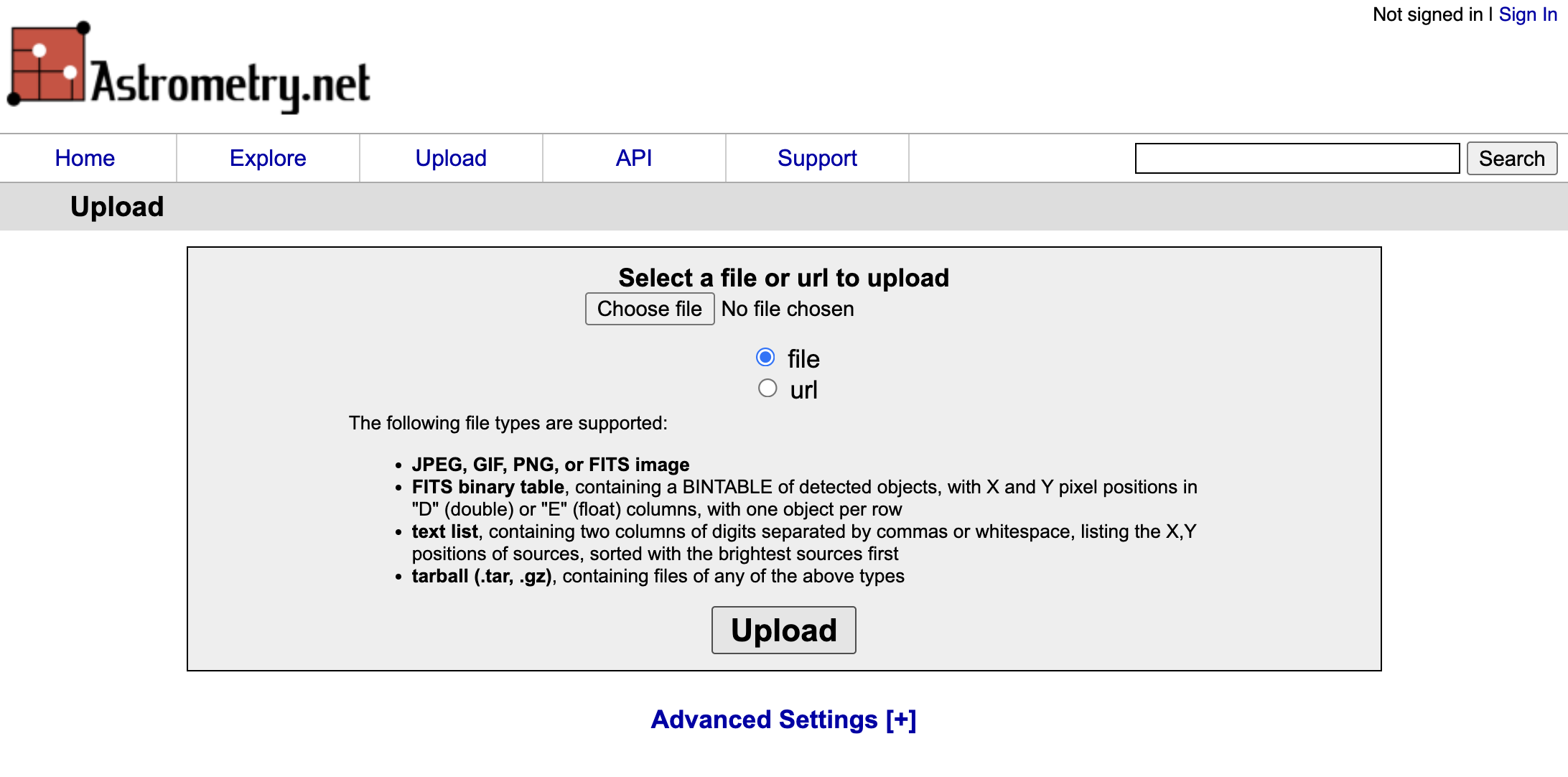Click the Choose file button
The width and height of the screenshot is (1568, 777).
click(649, 309)
